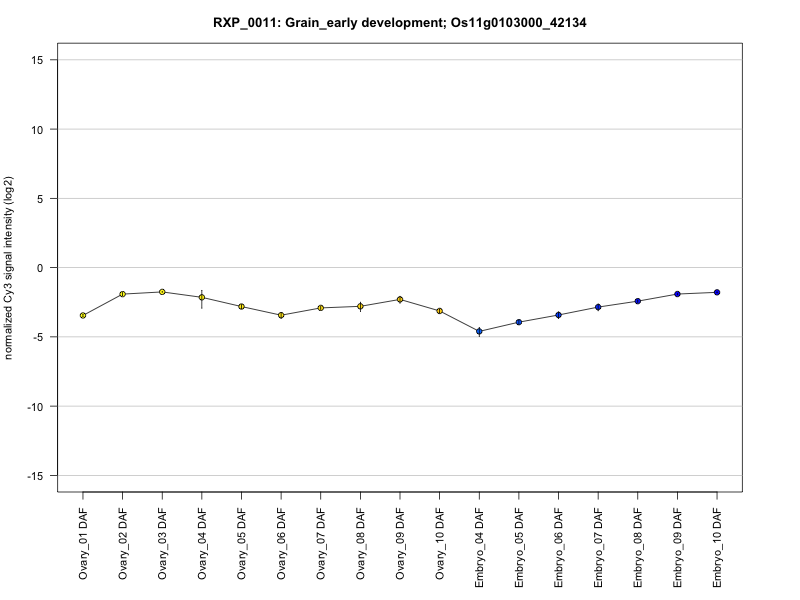Select the Embryo_09 DAF x-axis label

677,546
